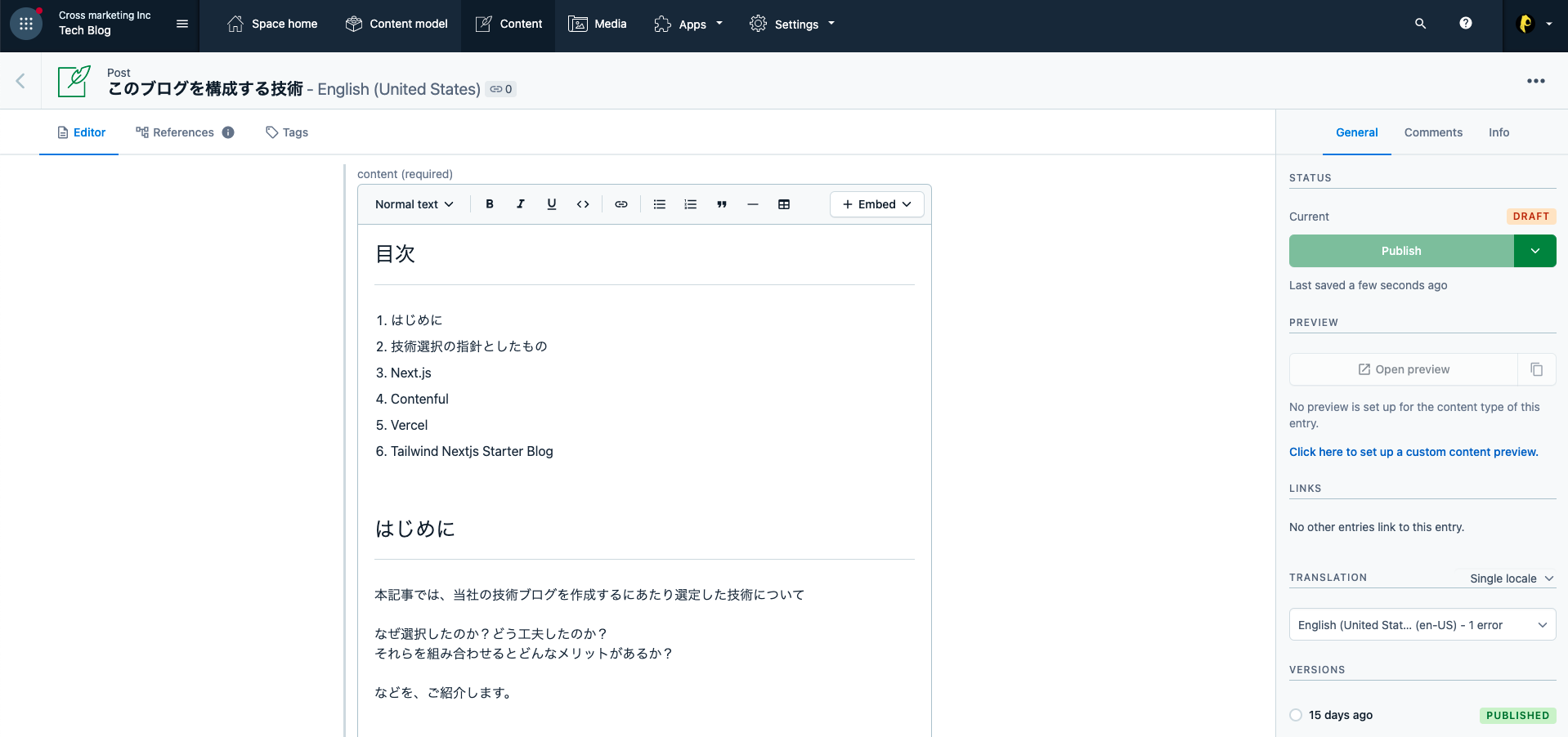Open the Content model section
1568x737 pixels.
tap(396, 24)
